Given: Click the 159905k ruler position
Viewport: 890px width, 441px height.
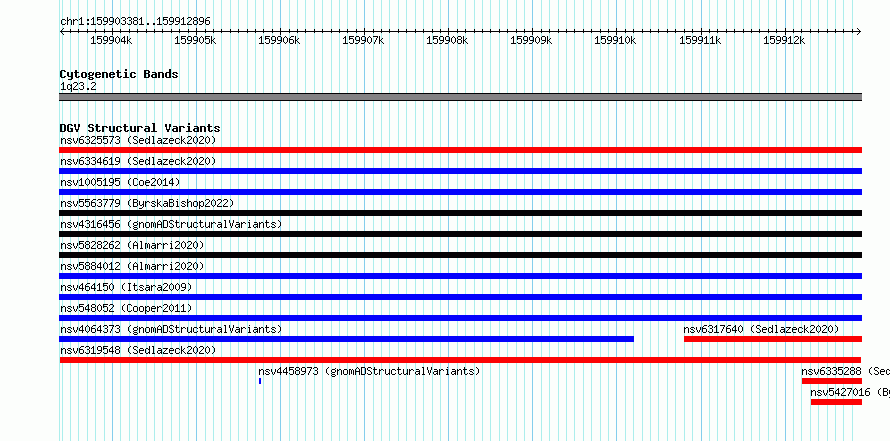Looking at the screenshot, I should 195,40.
